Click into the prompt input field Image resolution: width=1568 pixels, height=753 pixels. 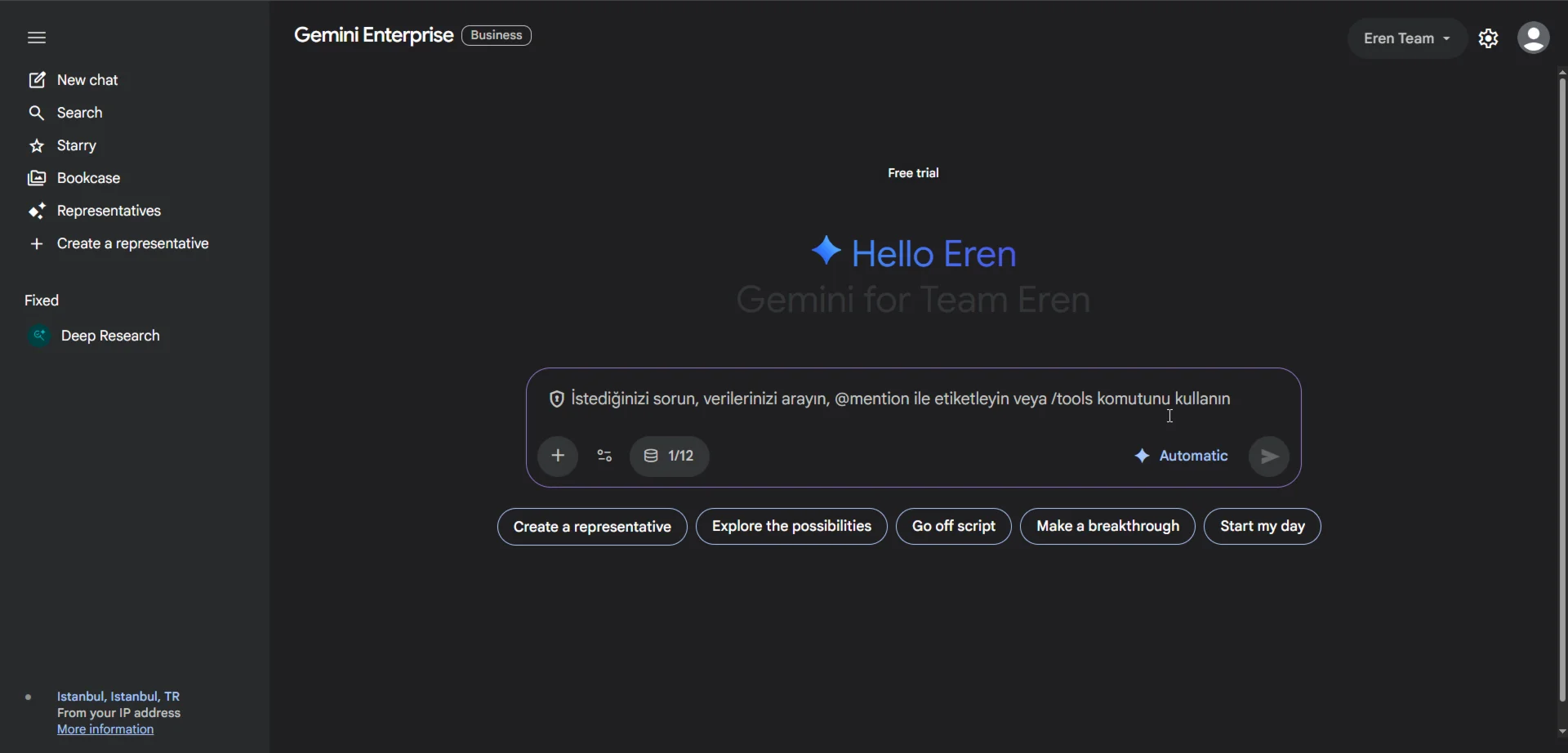(x=901, y=399)
